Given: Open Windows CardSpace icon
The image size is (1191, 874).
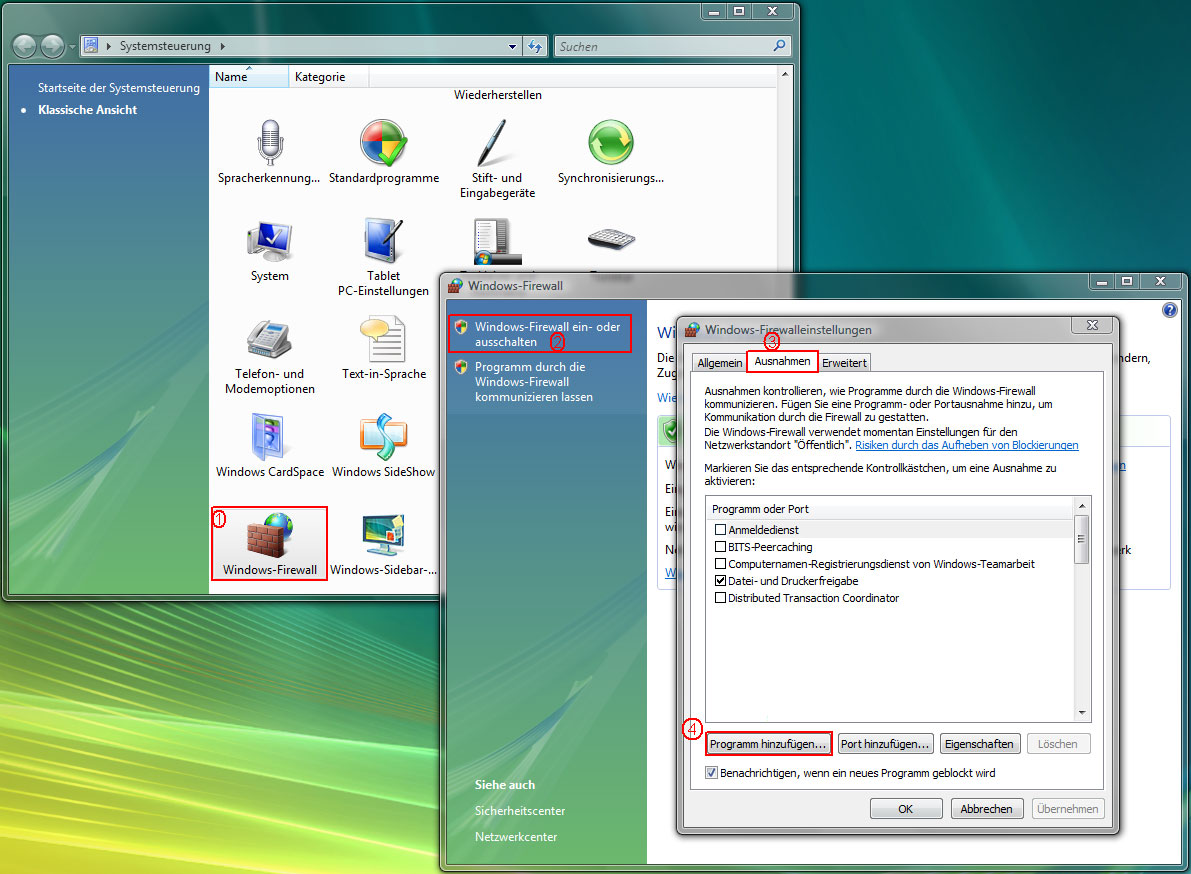Looking at the screenshot, I should click(270, 446).
